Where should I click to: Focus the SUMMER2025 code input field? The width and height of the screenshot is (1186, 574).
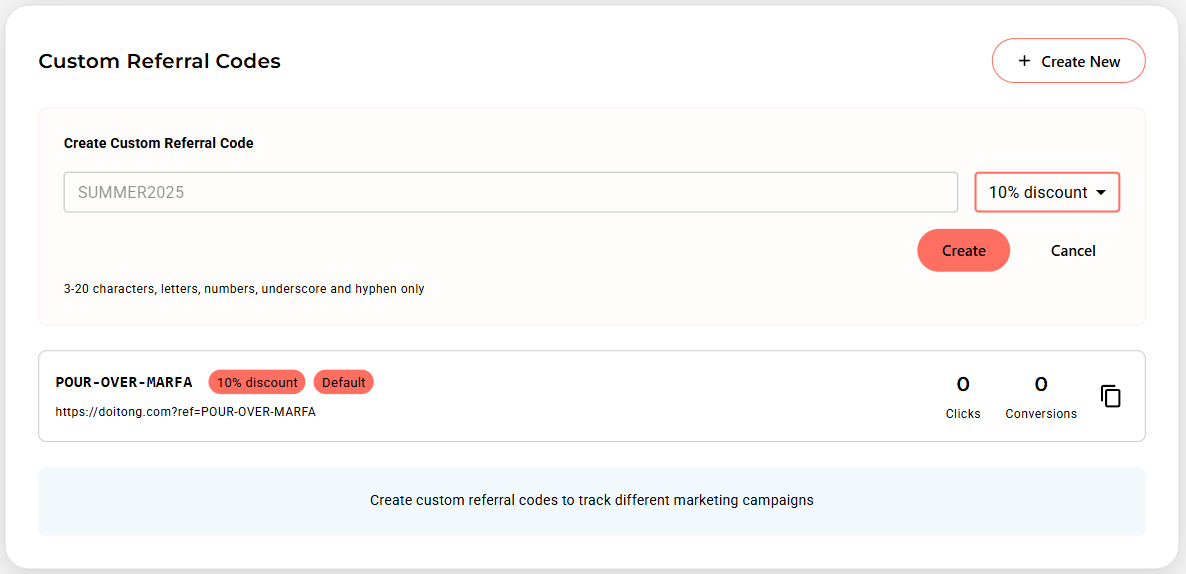[x=511, y=192]
